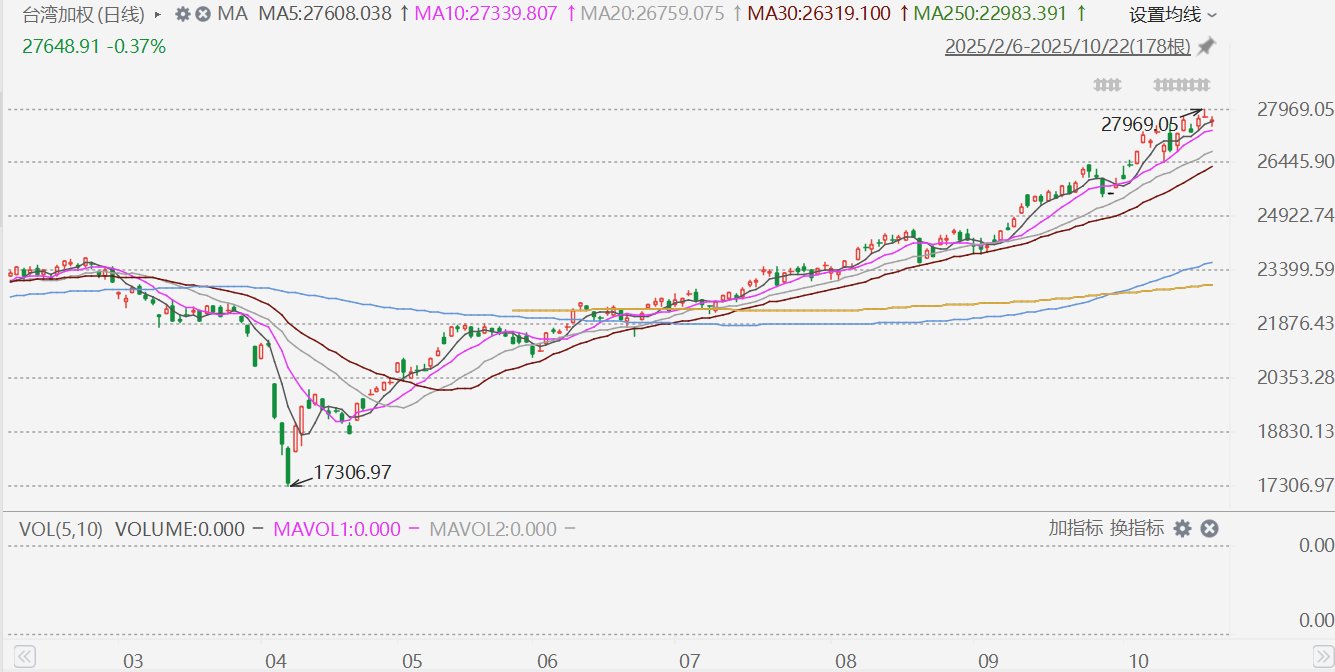The height and width of the screenshot is (672, 1335).
Task: Open the 设置均线 dropdown
Action: 1173,15
